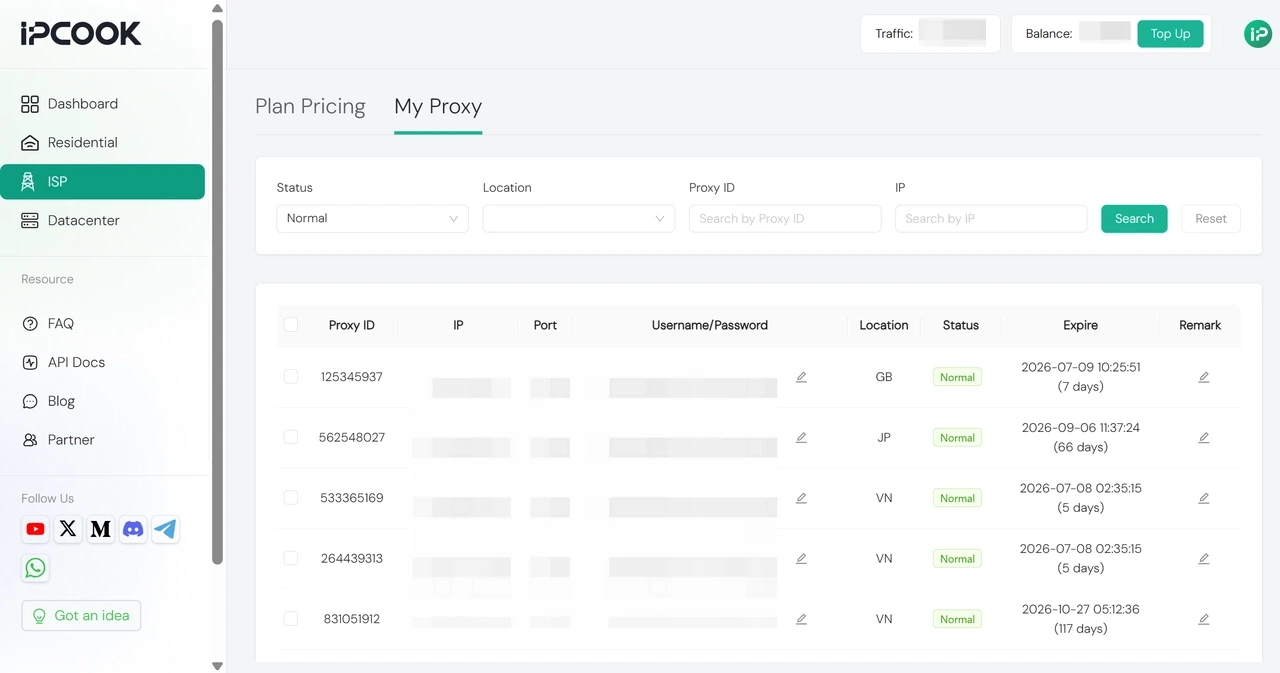Click the sidebar scroll up arrow
This screenshot has height=673, width=1280.
click(x=217, y=8)
